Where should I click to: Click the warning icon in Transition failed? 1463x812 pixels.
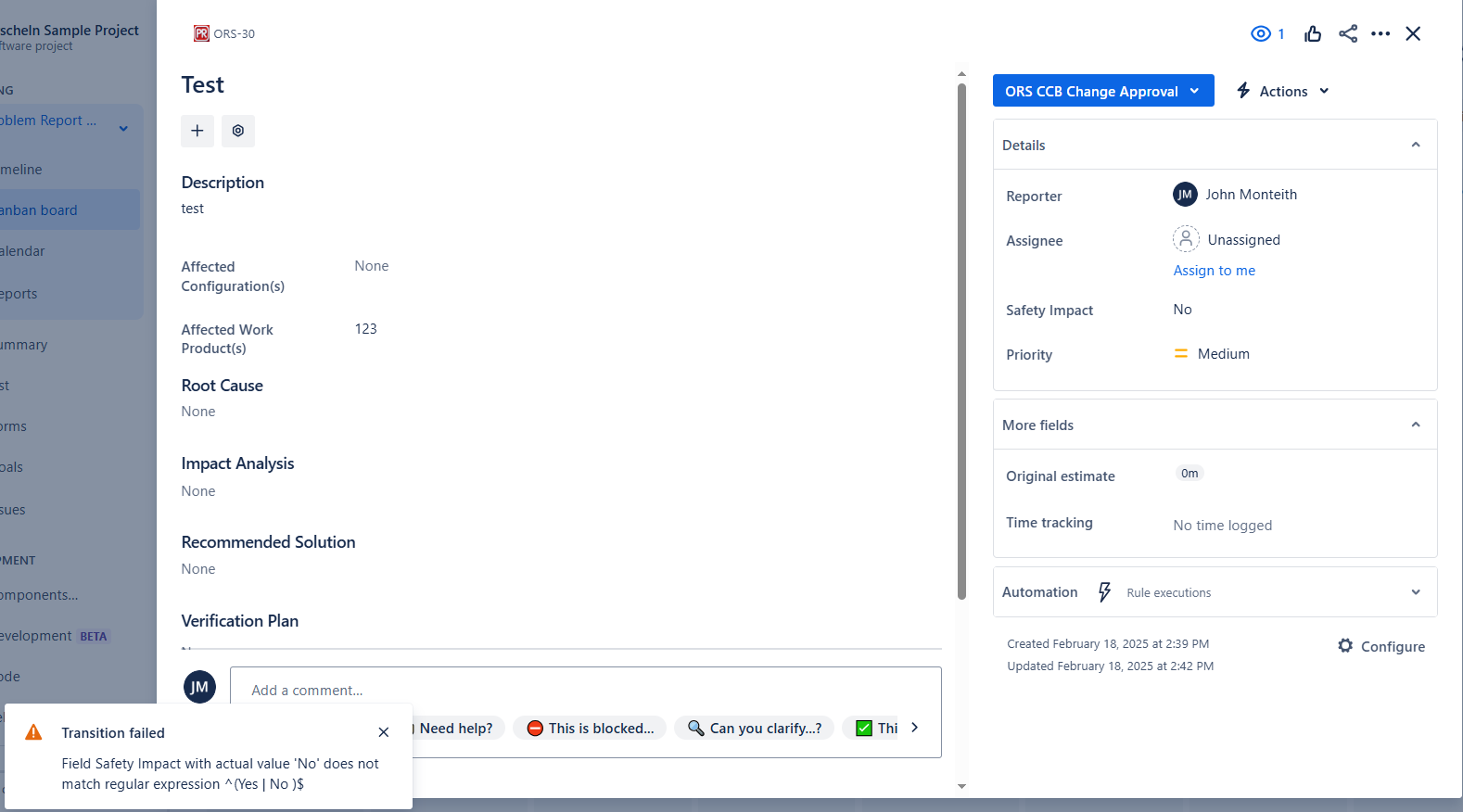click(x=34, y=732)
